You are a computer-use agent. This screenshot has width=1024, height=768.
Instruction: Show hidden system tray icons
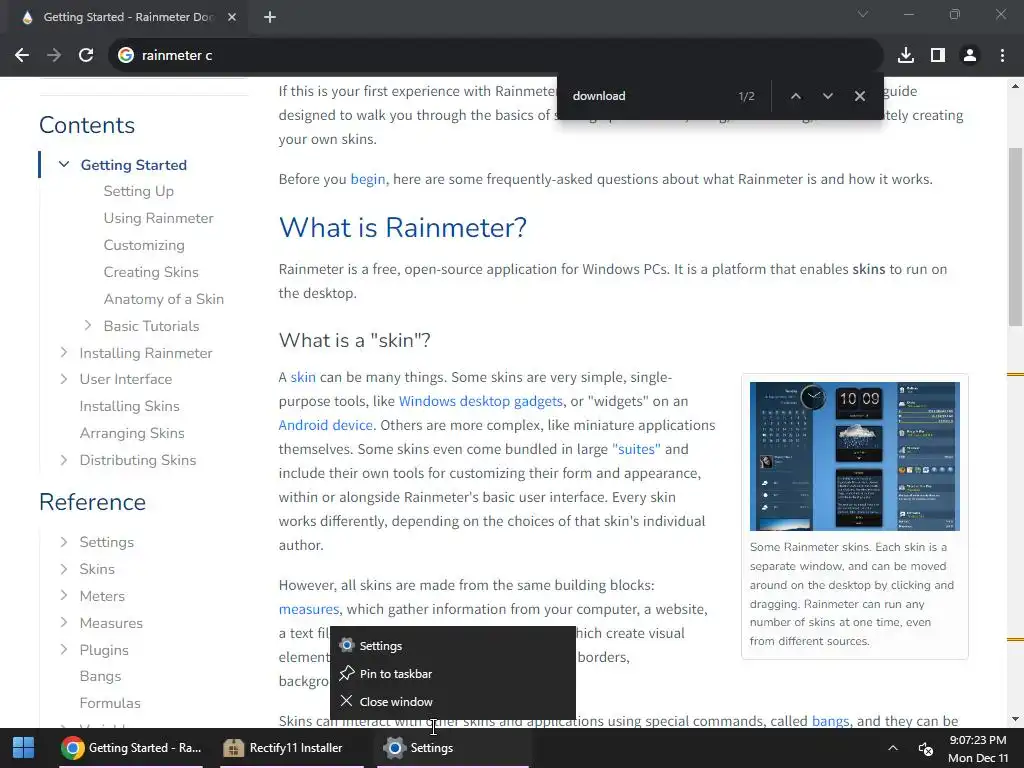click(x=893, y=748)
